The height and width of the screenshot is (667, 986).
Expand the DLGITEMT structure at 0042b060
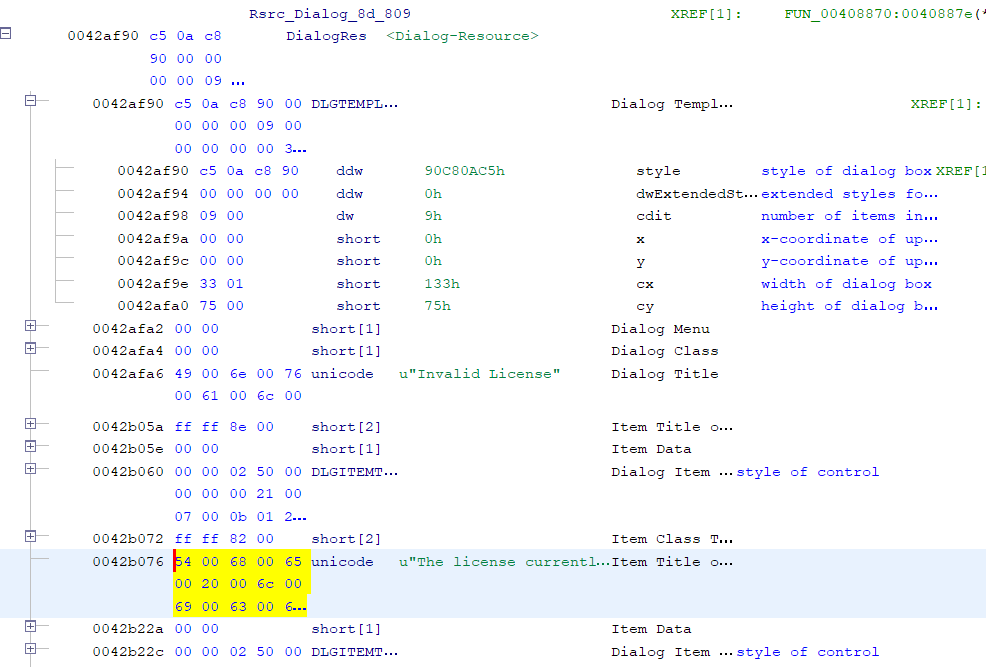click(31, 467)
